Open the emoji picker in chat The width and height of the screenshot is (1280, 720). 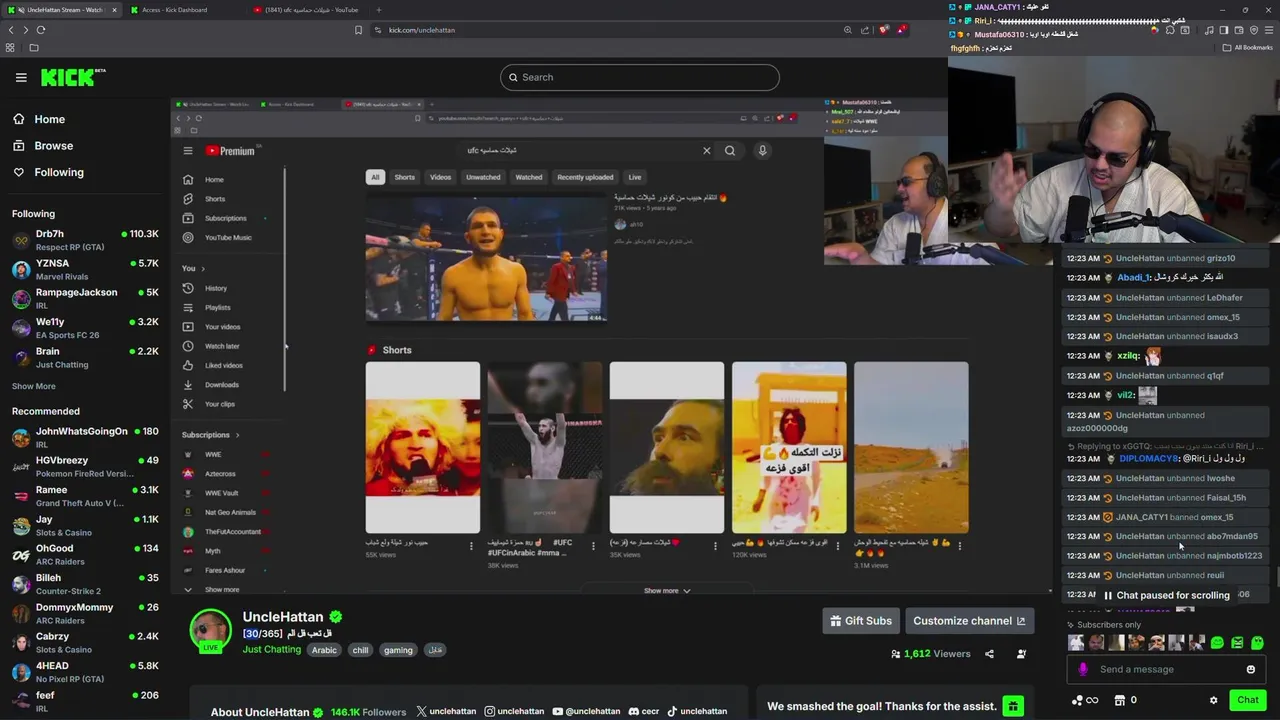(1250, 670)
